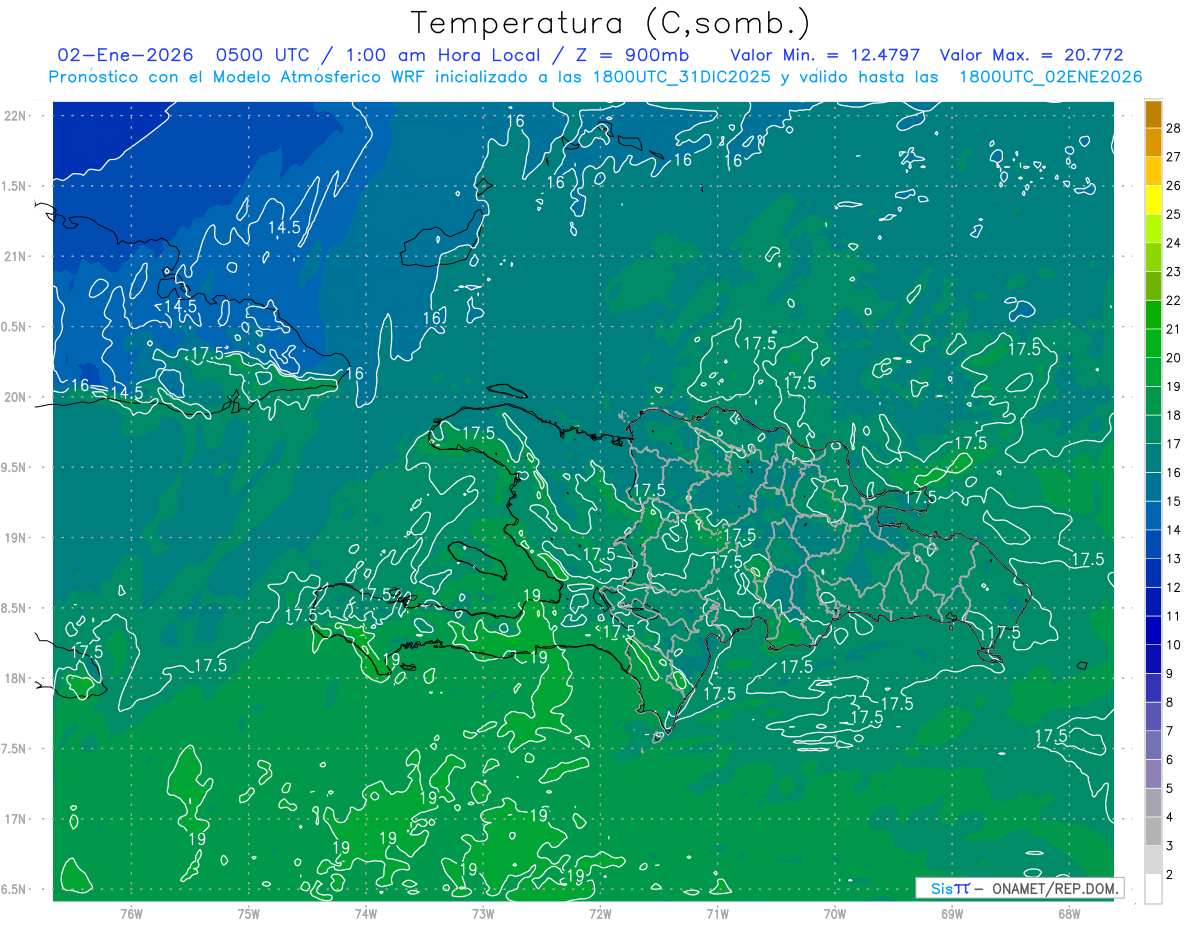Click the '7' label on the color scale
Image resolution: width=1200 pixels, height=927 pixels.
(x=1170, y=731)
